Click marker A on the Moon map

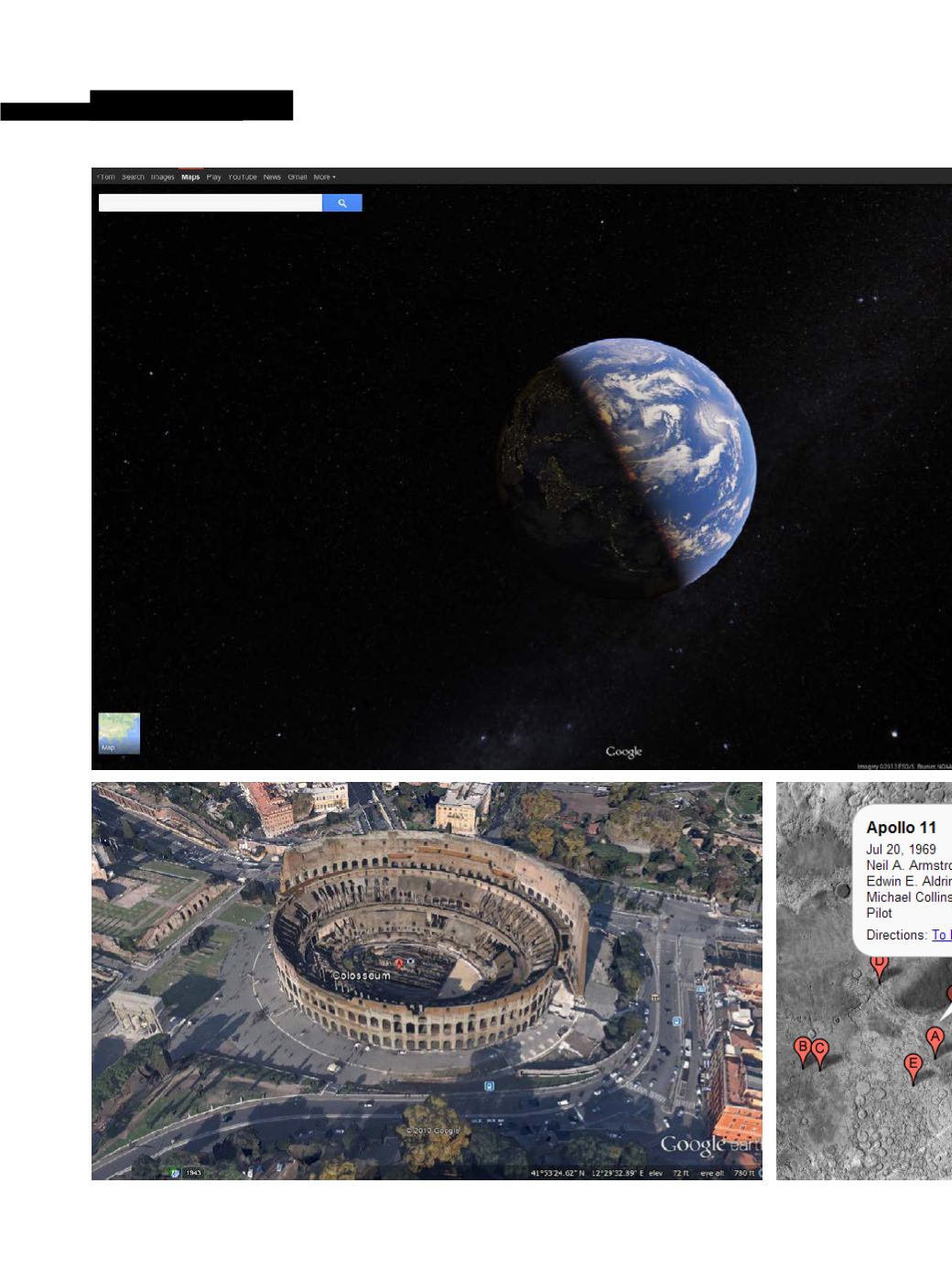(x=935, y=1041)
